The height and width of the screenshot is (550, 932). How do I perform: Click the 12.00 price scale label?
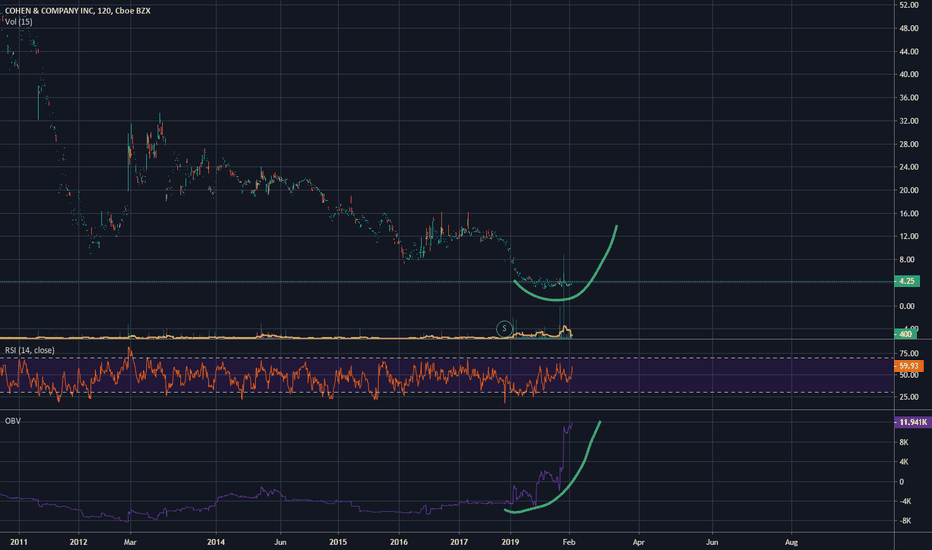coord(909,237)
